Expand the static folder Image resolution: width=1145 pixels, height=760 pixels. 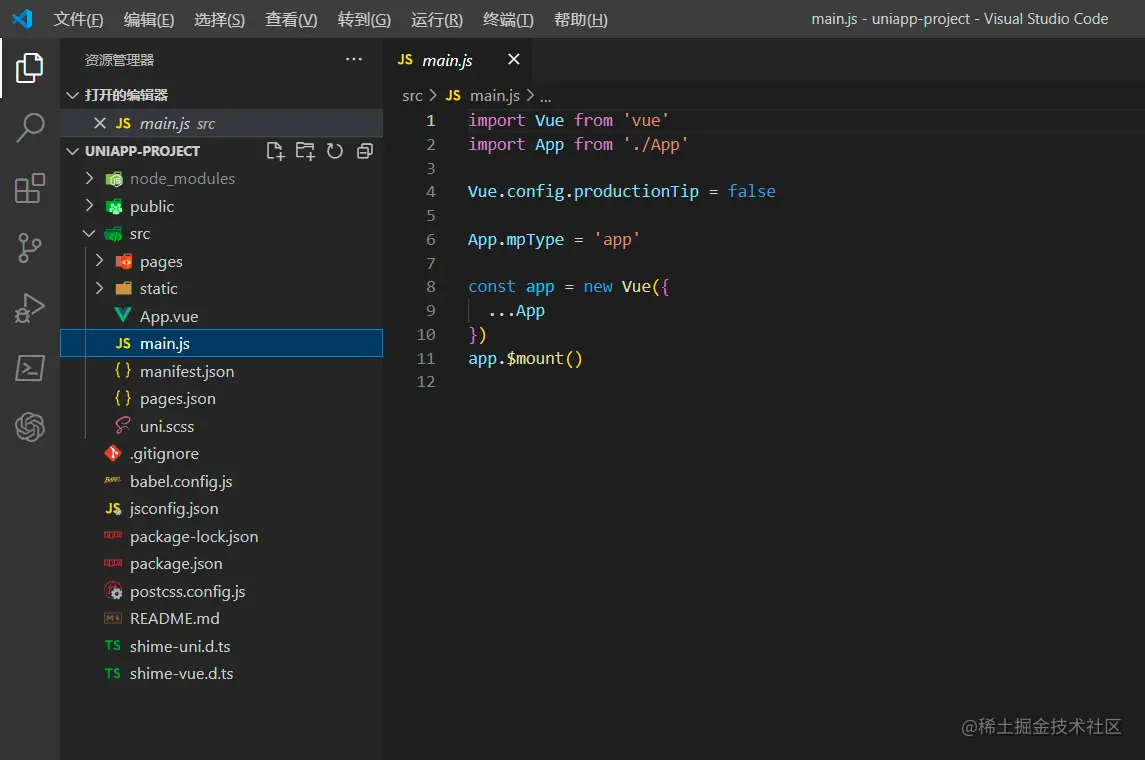pos(99,288)
